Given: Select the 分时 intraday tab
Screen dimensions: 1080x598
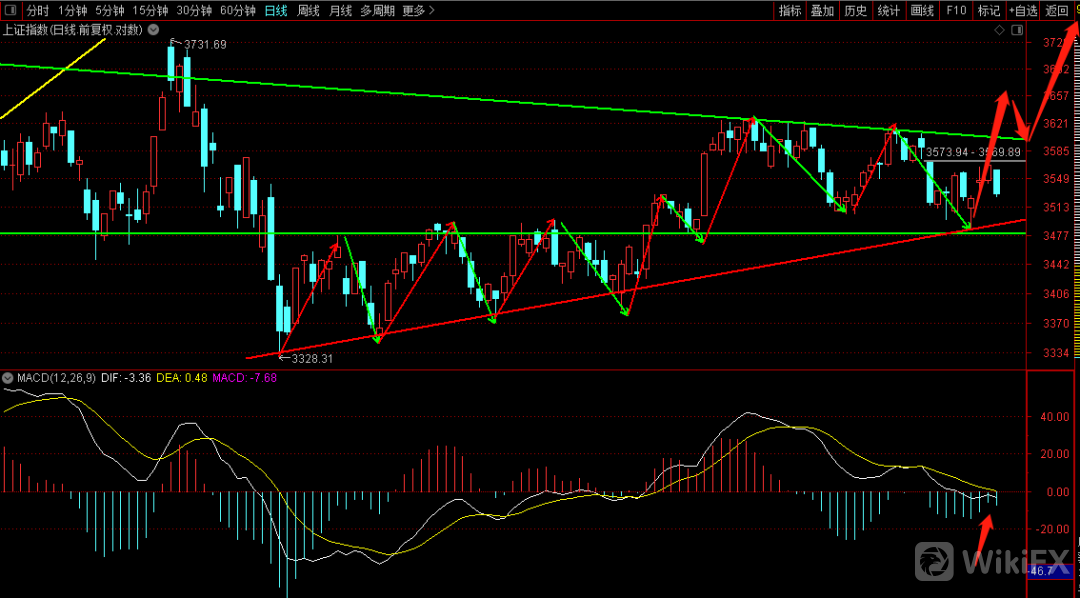Looking at the screenshot, I should click(37, 11).
